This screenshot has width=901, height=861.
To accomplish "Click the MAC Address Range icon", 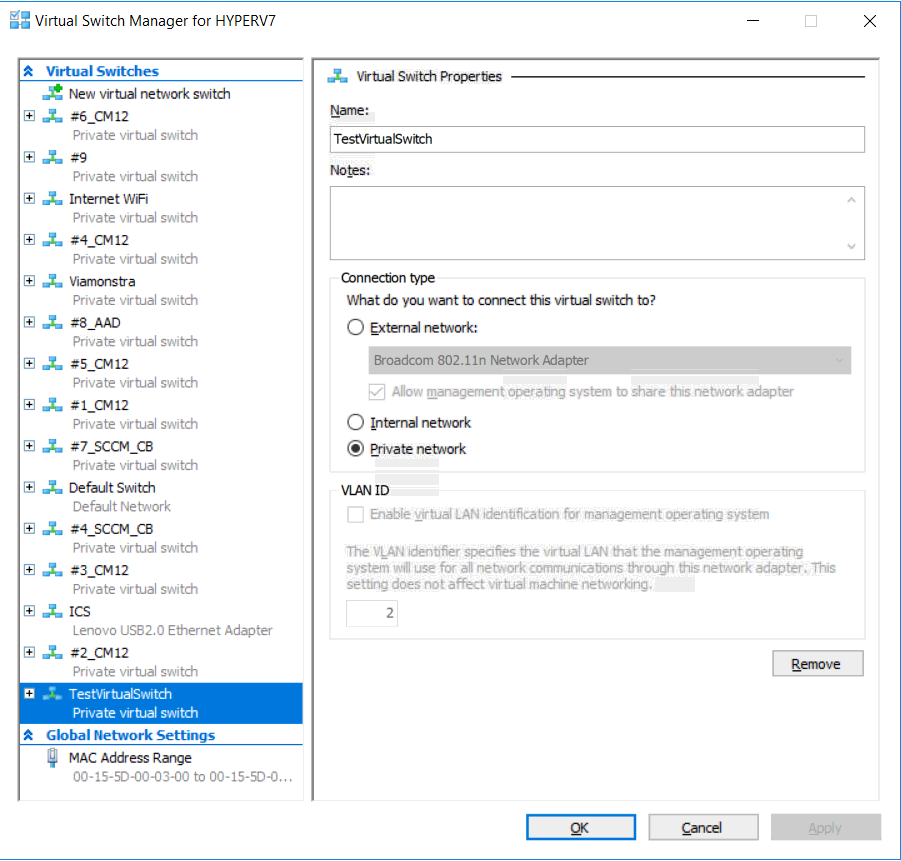I will (52, 758).
